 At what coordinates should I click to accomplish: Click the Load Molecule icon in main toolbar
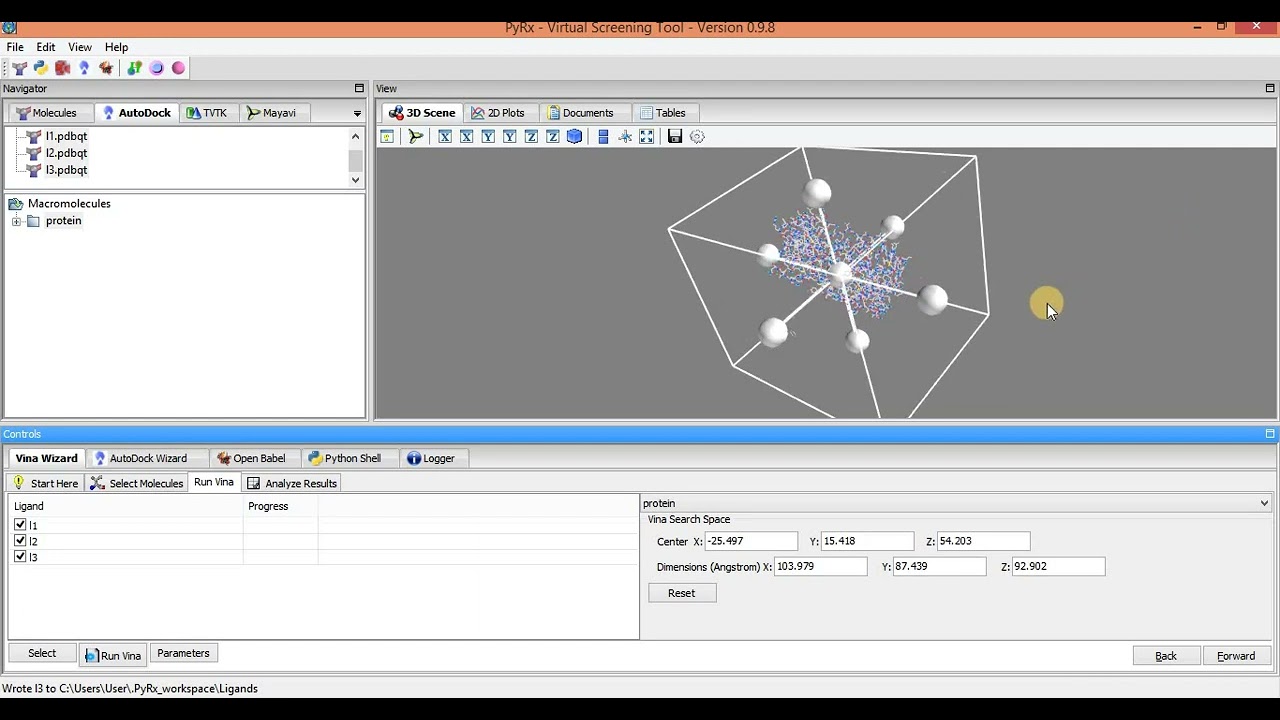coord(19,68)
